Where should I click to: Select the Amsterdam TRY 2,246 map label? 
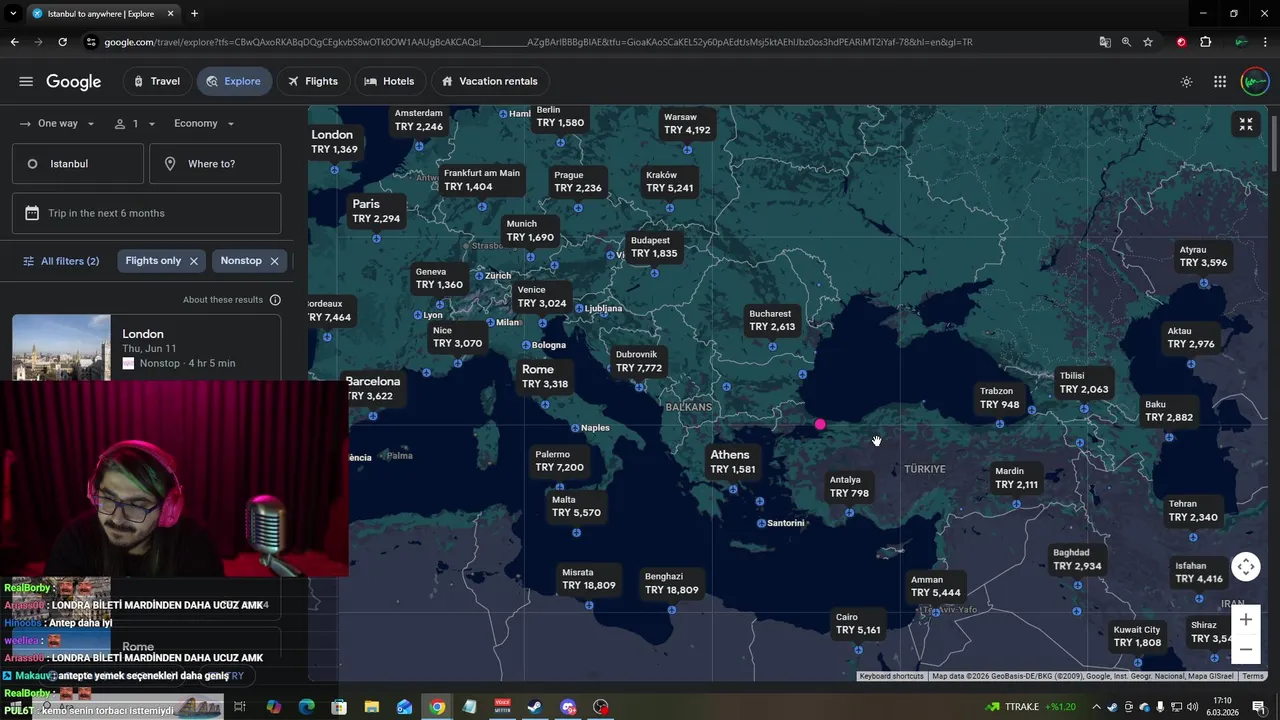pyautogui.click(x=418, y=120)
